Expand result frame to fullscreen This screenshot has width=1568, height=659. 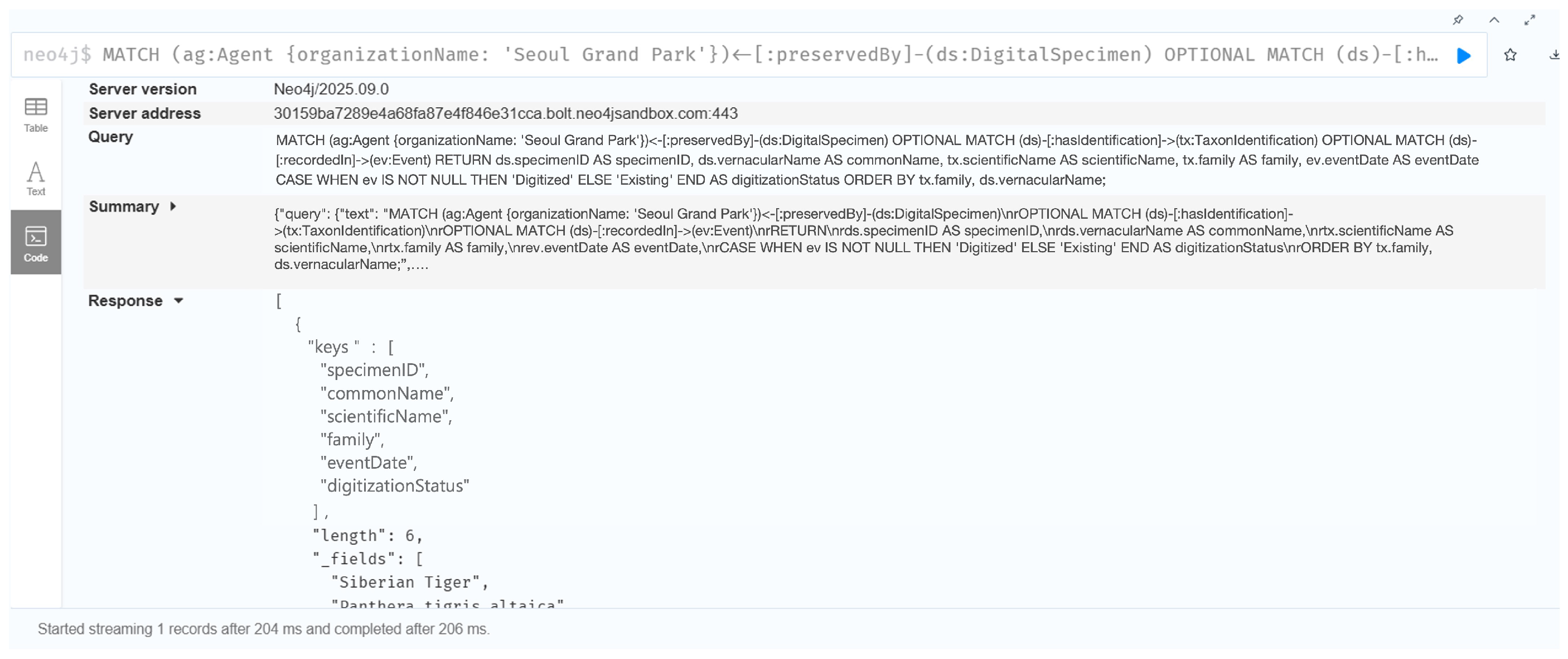[x=1530, y=20]
